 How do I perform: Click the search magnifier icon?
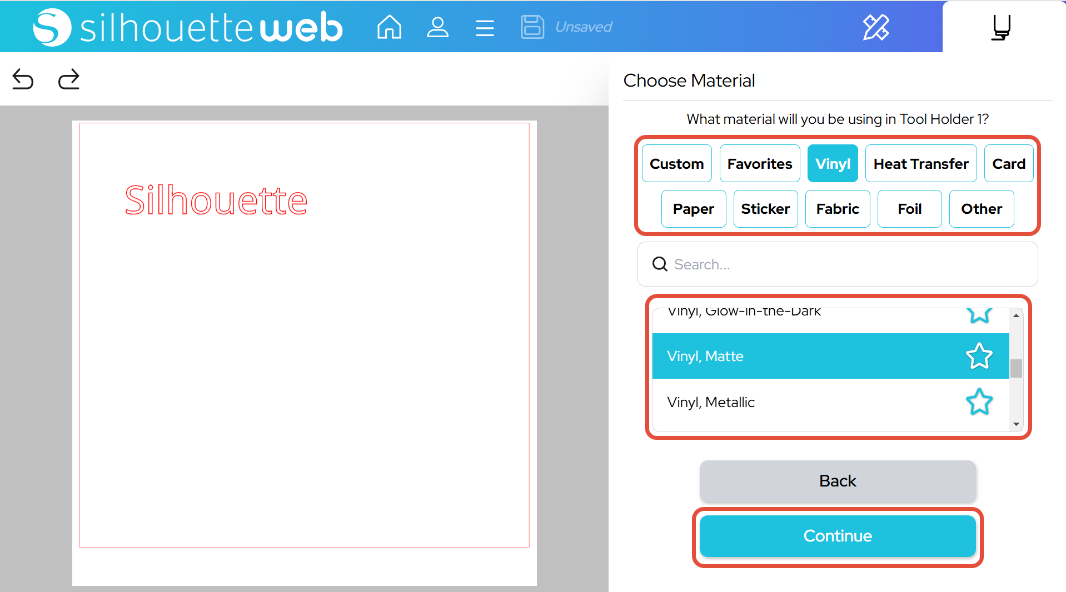(659, 264)
